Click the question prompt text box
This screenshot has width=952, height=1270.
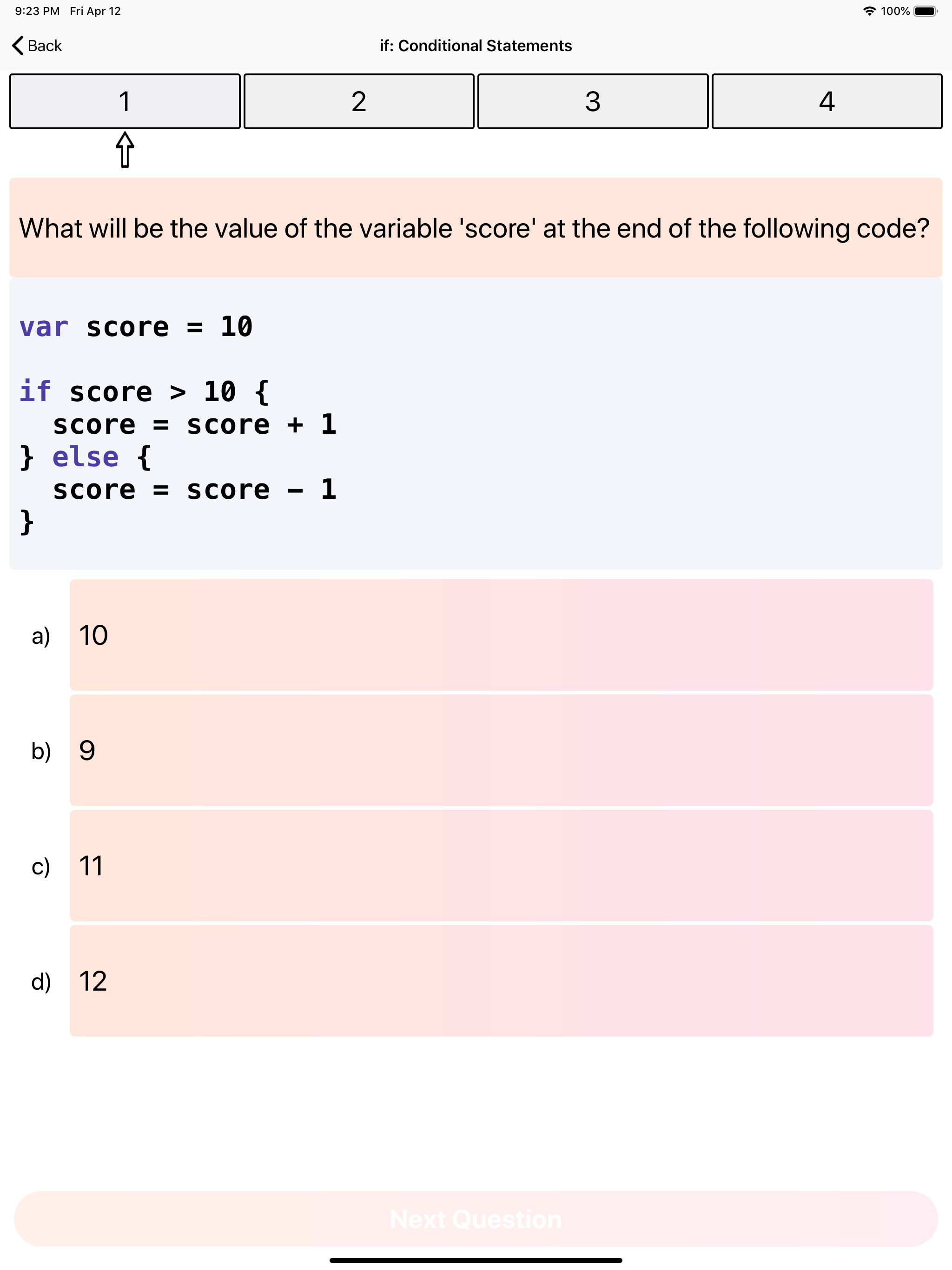point(476,228)
